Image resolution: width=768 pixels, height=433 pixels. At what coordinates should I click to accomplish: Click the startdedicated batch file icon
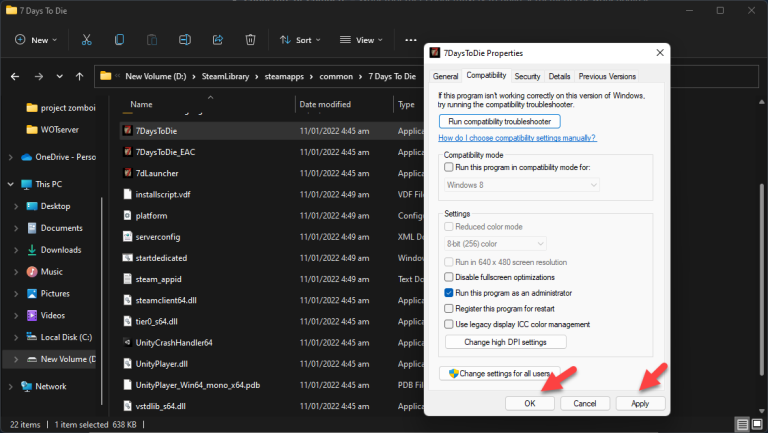(x=127, y=258)
